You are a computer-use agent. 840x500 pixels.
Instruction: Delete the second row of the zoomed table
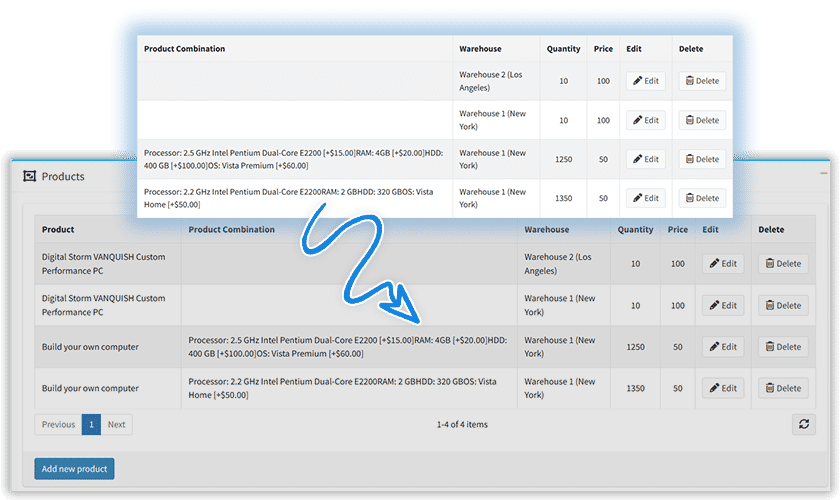[x=702, y=120]
